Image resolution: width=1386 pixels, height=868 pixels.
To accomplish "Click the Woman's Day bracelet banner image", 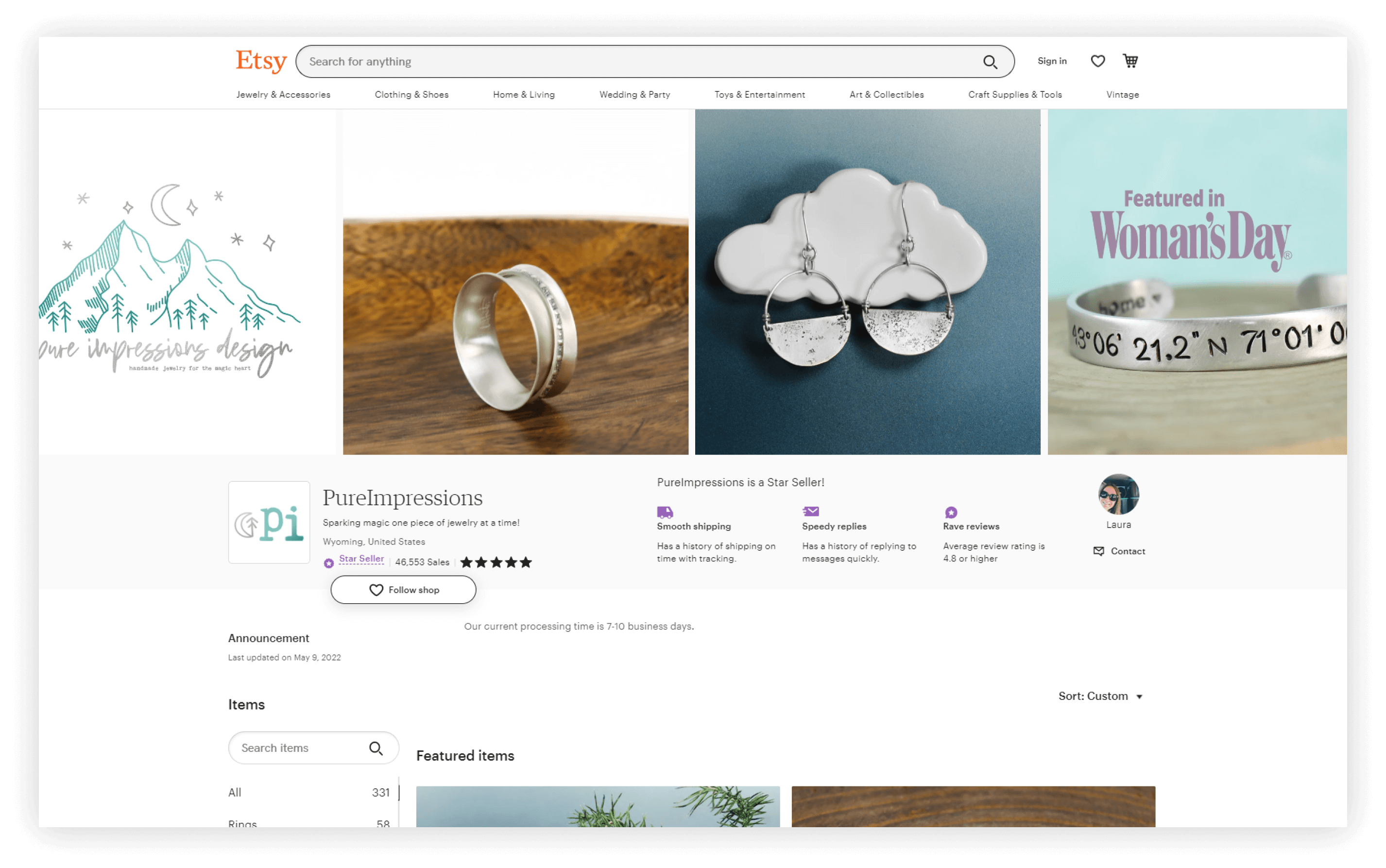I will (1197, 282).
